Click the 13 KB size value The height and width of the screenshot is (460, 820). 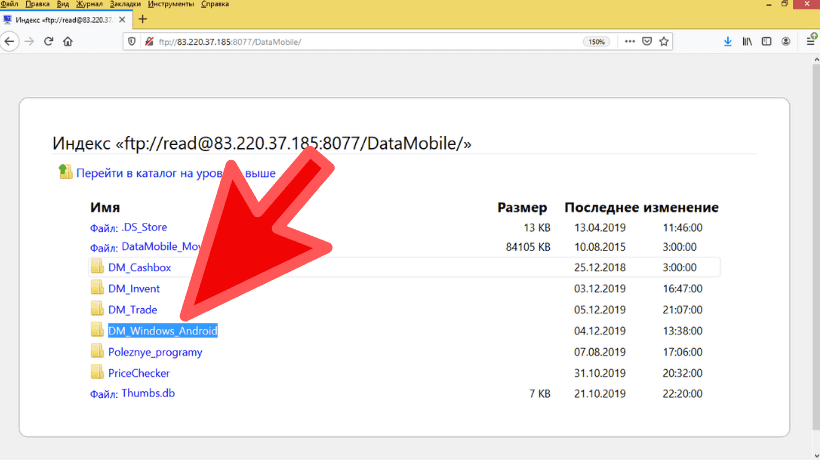click(x=537, y=228)
